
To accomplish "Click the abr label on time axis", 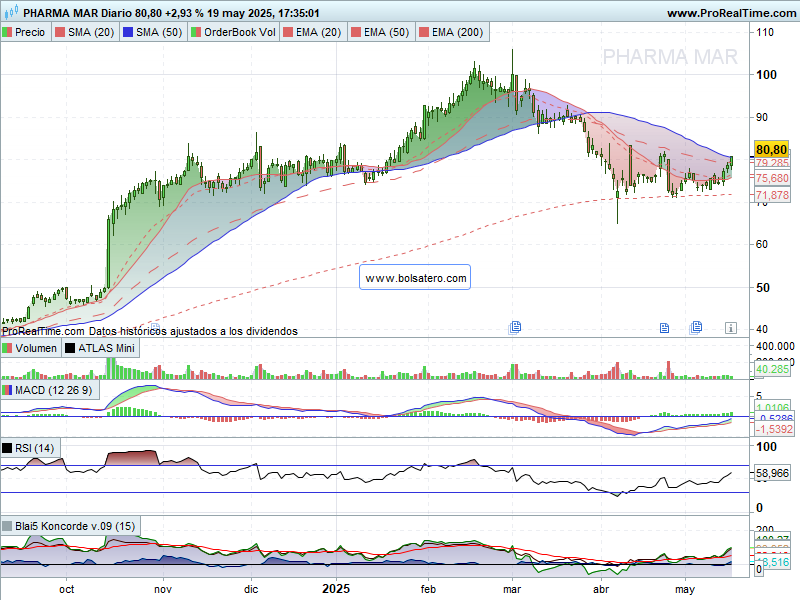I will [601, 589].
